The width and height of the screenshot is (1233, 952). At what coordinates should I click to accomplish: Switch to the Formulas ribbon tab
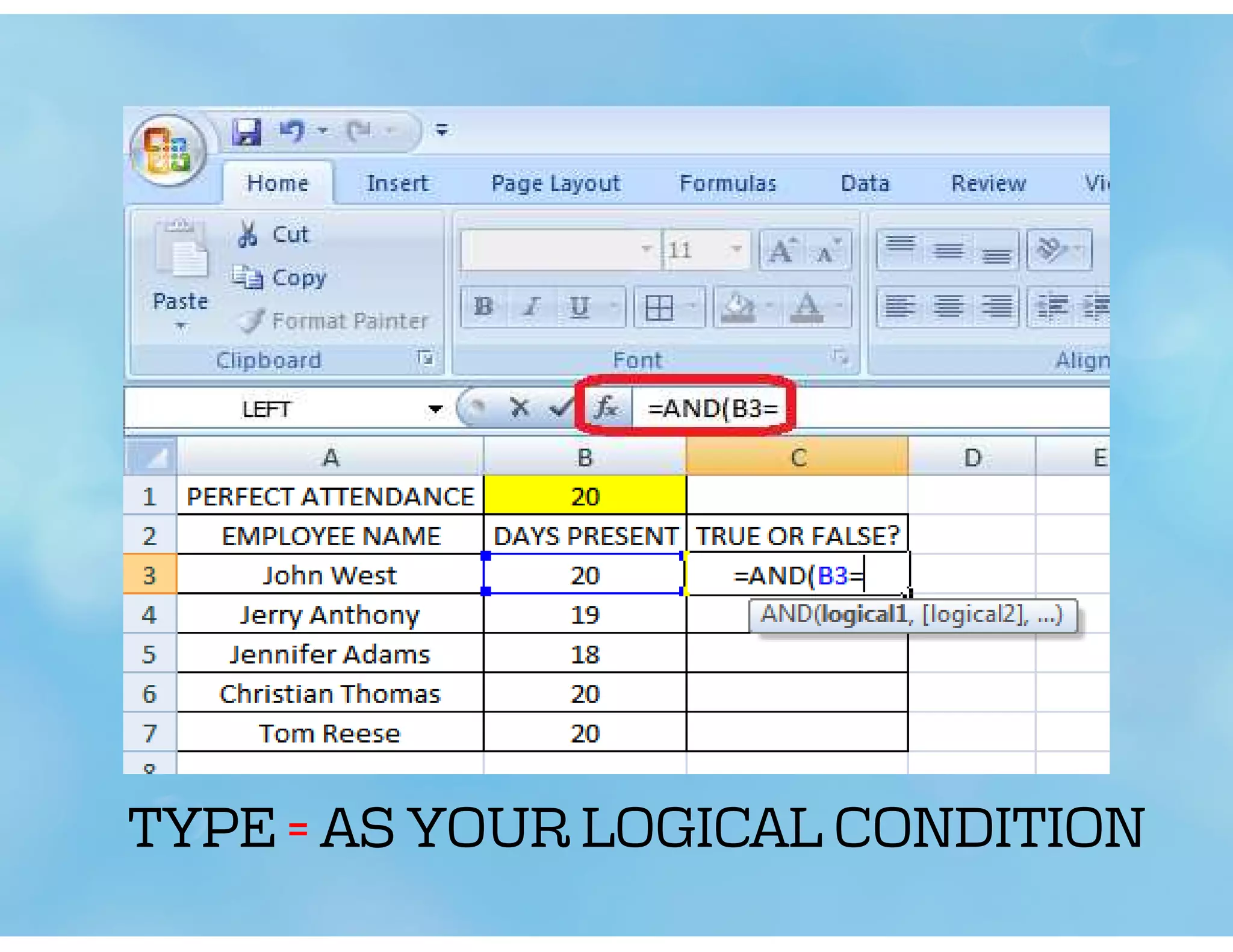click(727, 184)
